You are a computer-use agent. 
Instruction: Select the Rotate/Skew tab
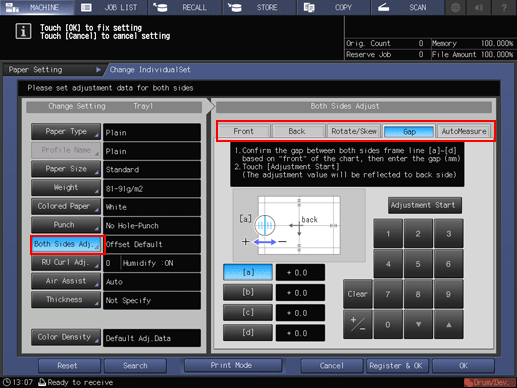pos(354,131)
